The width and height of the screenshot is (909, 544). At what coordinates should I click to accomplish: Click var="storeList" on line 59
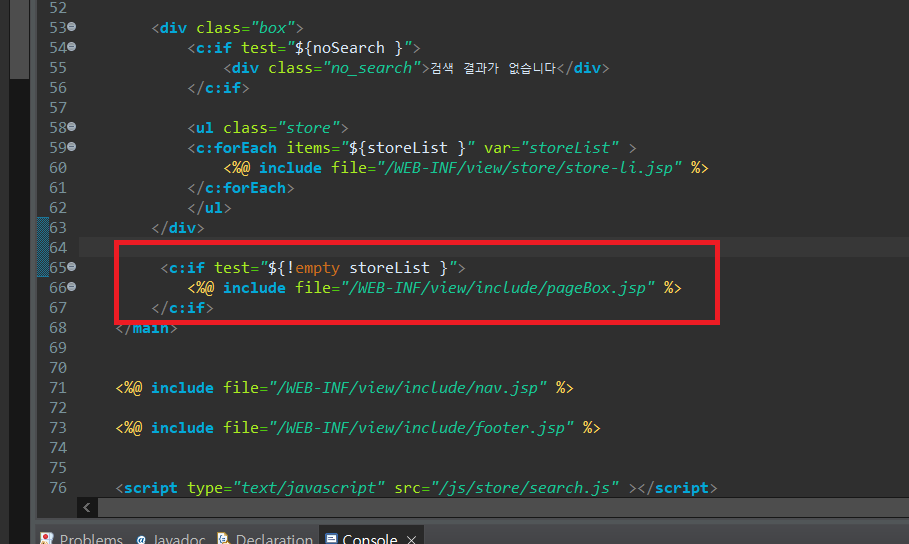click(551, 148)
